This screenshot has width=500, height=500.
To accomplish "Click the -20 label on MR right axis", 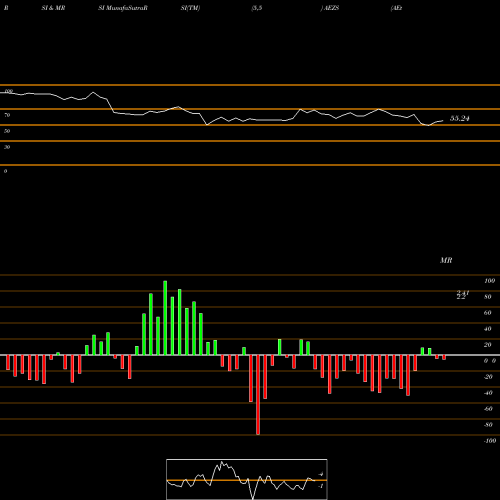I will [488, 377].
